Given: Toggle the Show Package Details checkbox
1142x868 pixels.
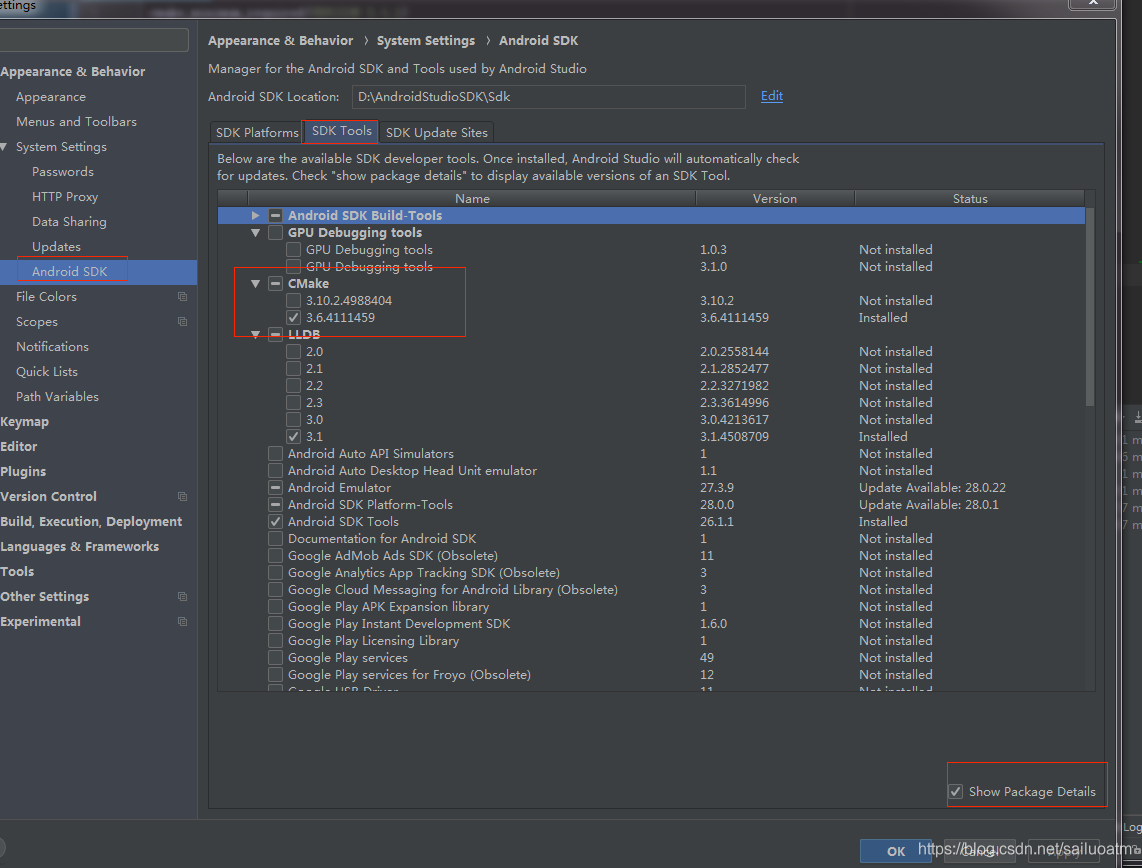Looking at the screenshot, I should 956,792.
